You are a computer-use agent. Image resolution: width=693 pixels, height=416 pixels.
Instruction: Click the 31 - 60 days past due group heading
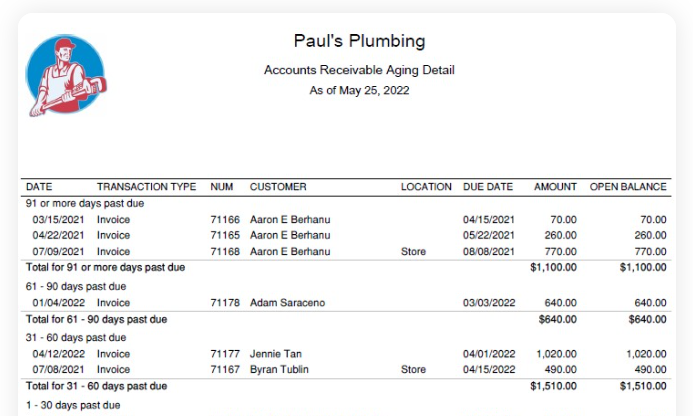(76, 338)
